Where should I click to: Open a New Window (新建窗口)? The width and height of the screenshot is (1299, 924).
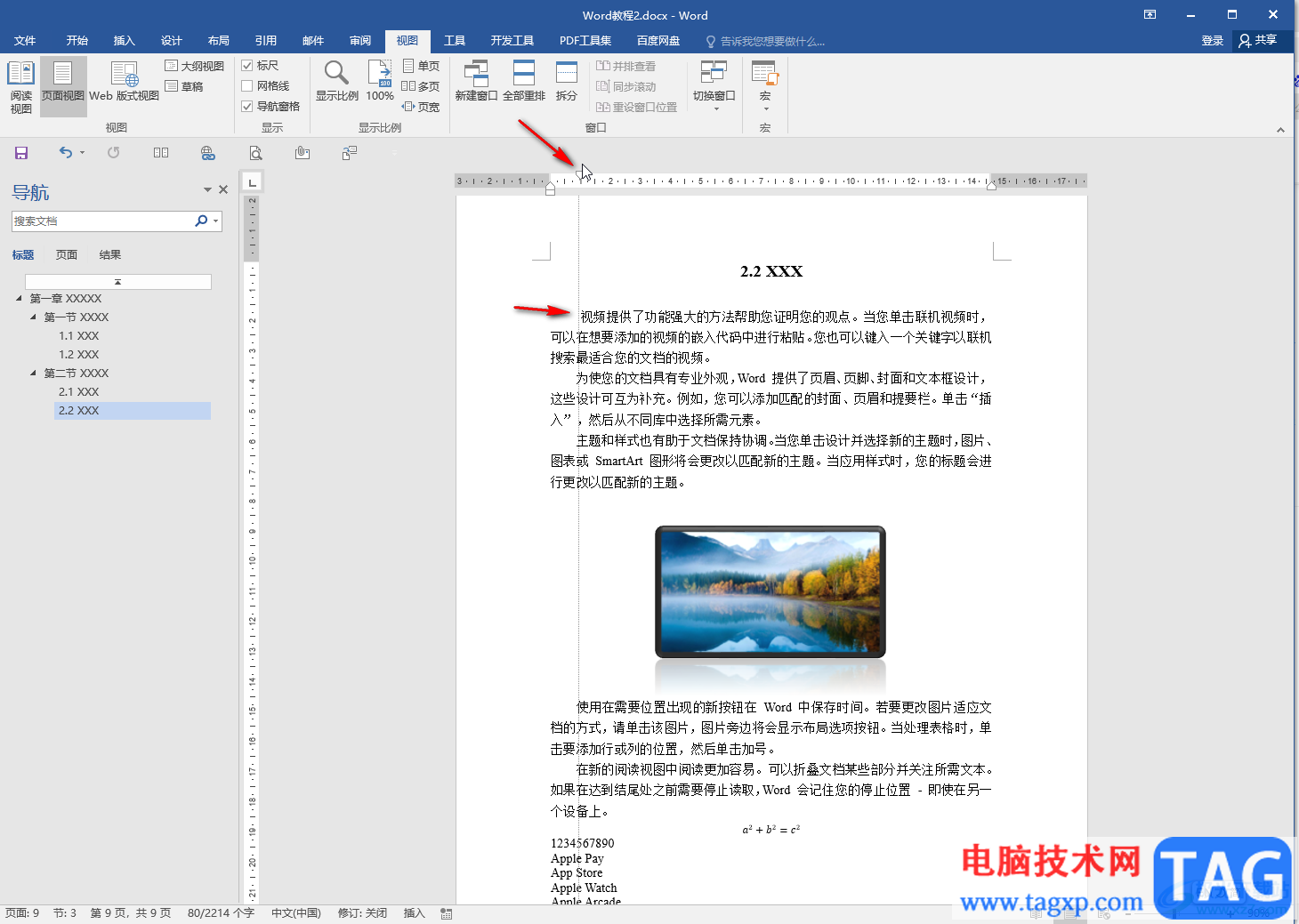(476, 81)
